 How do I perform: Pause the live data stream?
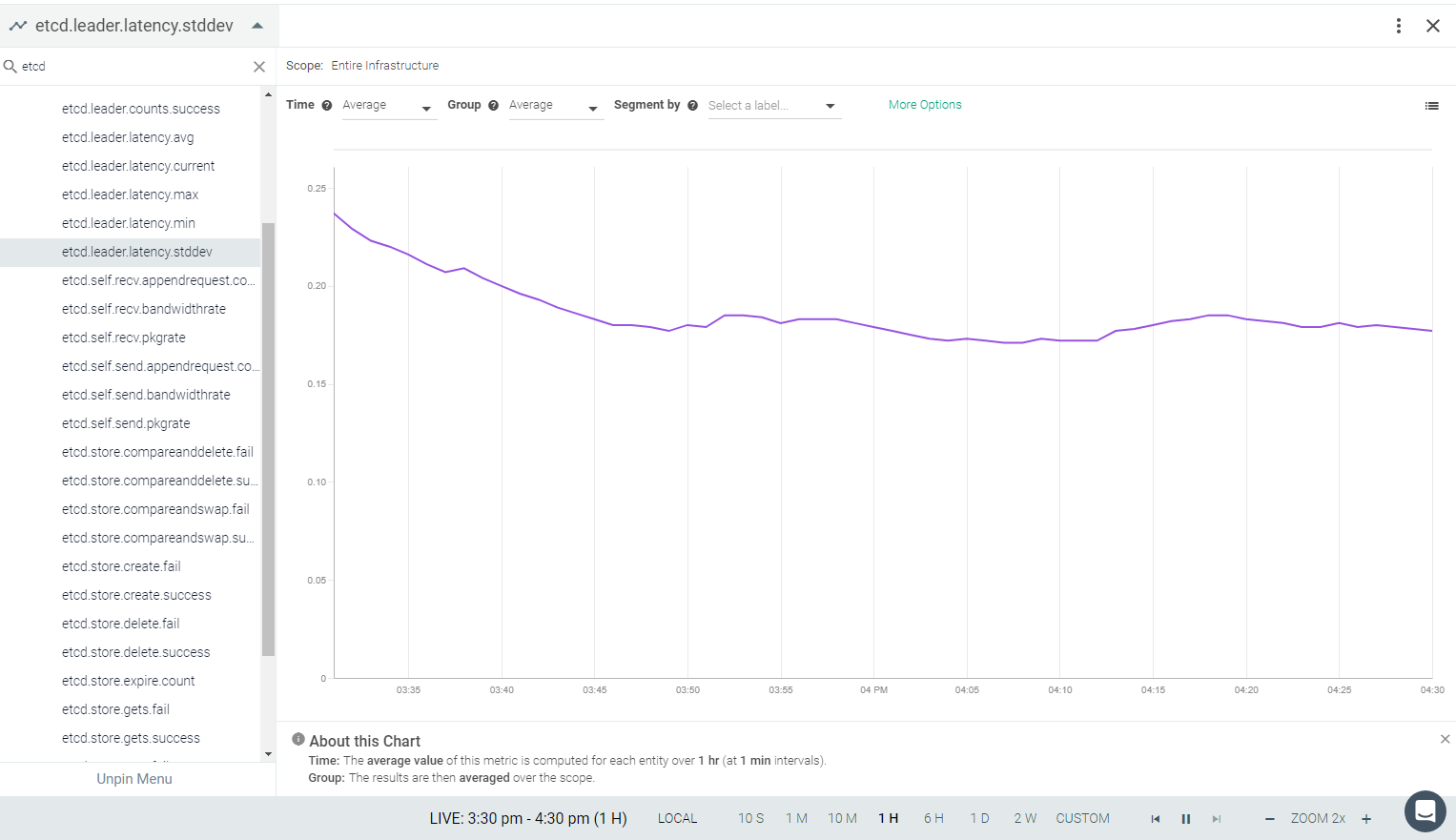pyautogui.click(x=1186, y=819)
